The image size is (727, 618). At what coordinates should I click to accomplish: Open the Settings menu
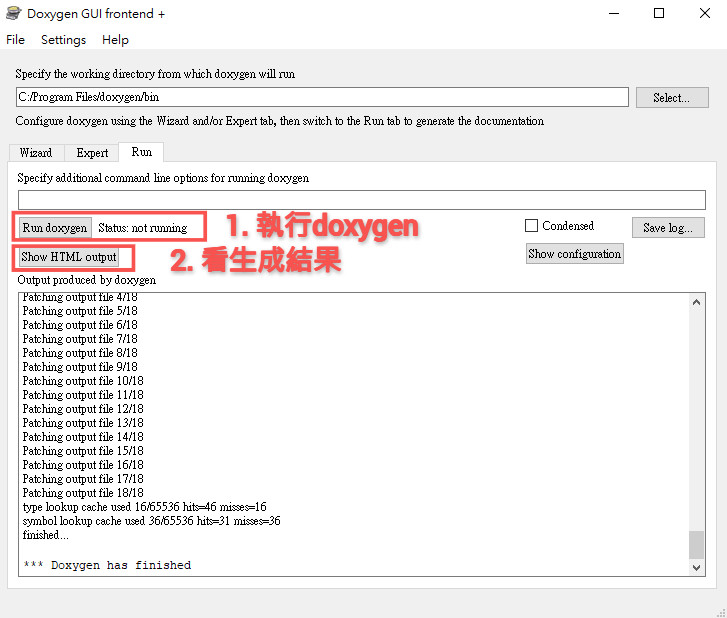[x=63, y=40]
